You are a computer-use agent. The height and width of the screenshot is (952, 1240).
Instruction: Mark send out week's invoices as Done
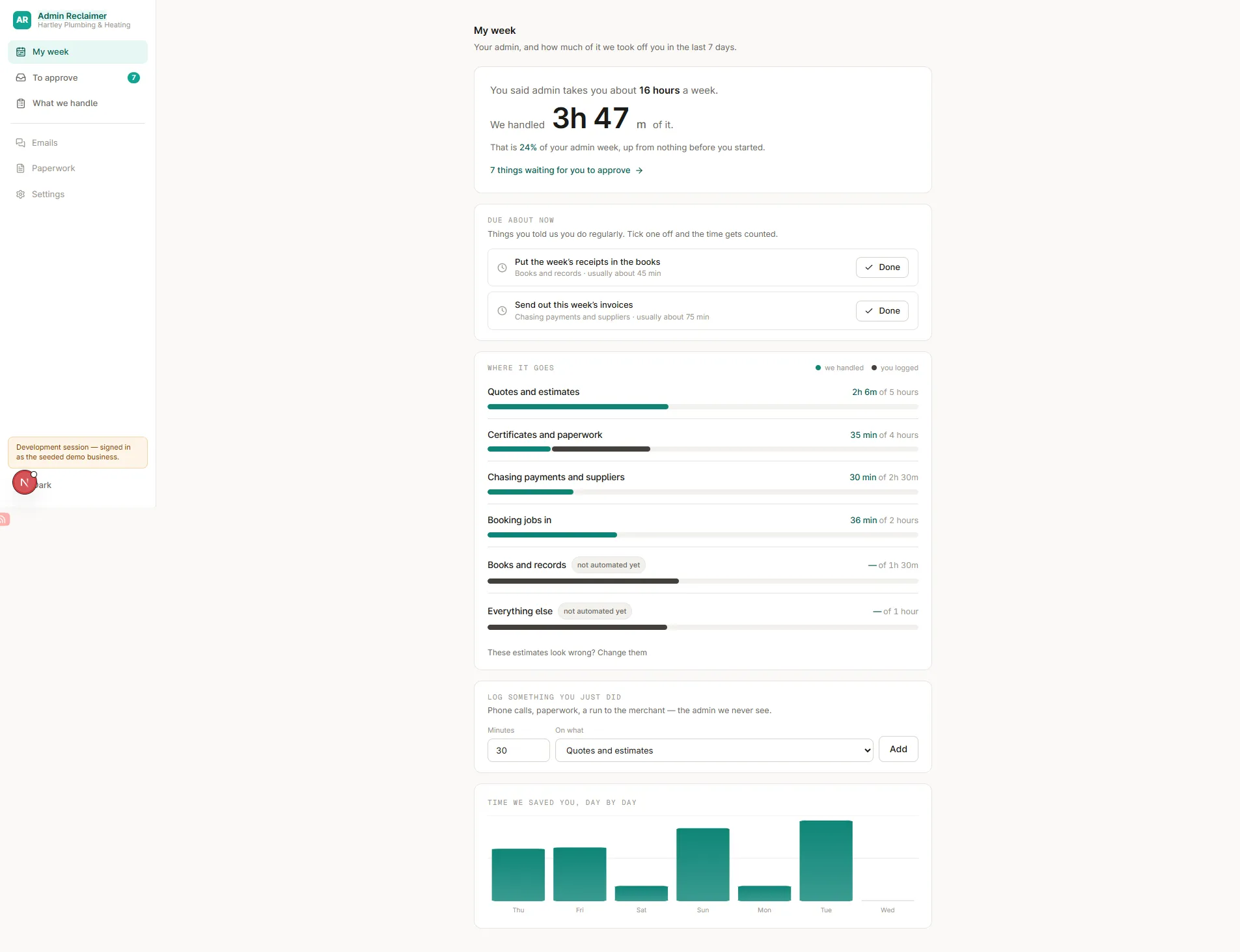coord(882,311)
